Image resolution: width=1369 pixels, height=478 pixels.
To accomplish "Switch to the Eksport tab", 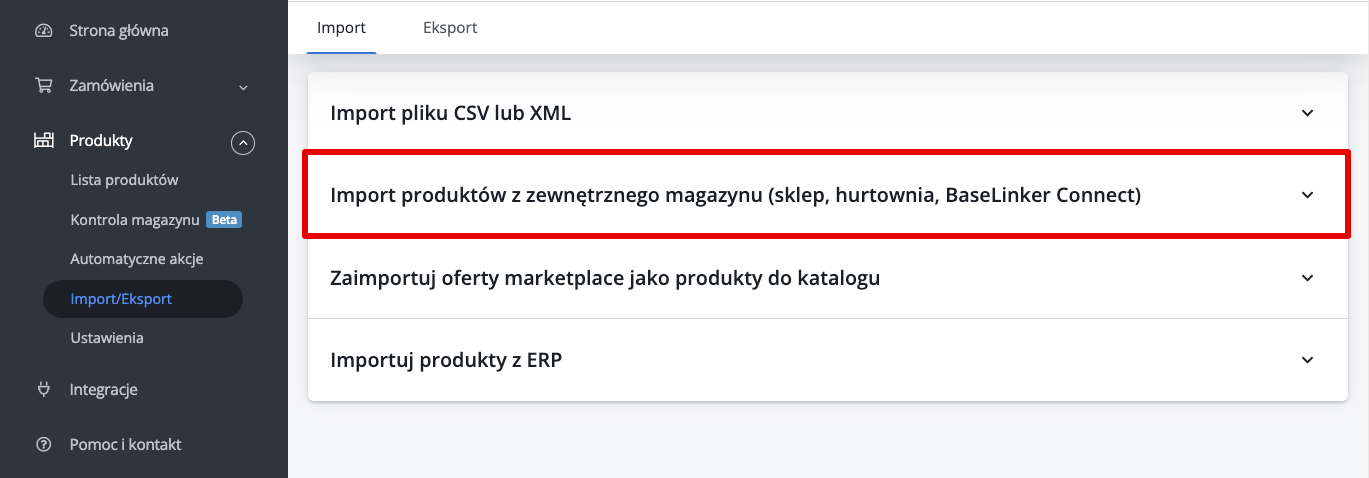I will point(450,28).
